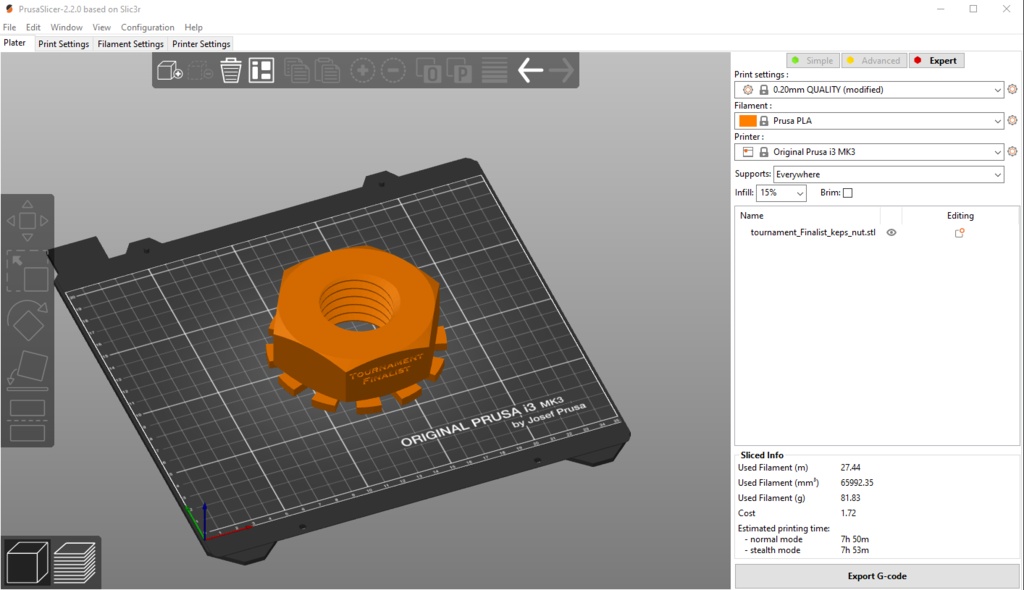
Task: Select the Move tool
Action: pos(27,221)
